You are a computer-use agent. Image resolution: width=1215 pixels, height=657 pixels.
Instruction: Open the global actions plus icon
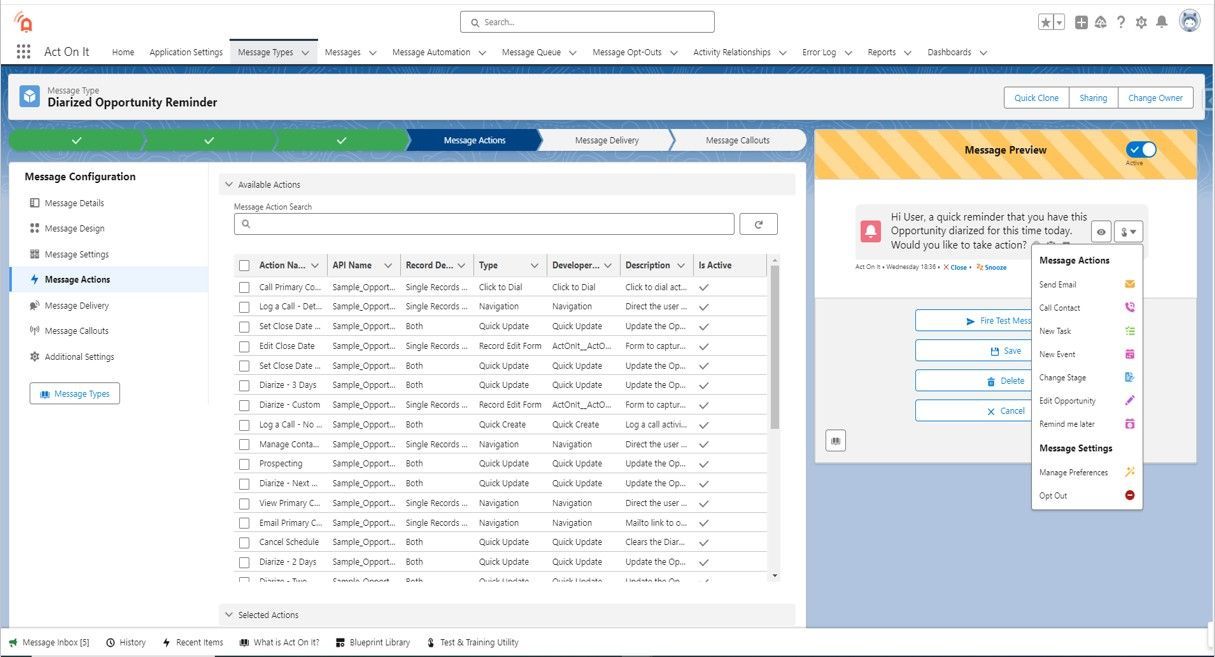pos(1081,22)
